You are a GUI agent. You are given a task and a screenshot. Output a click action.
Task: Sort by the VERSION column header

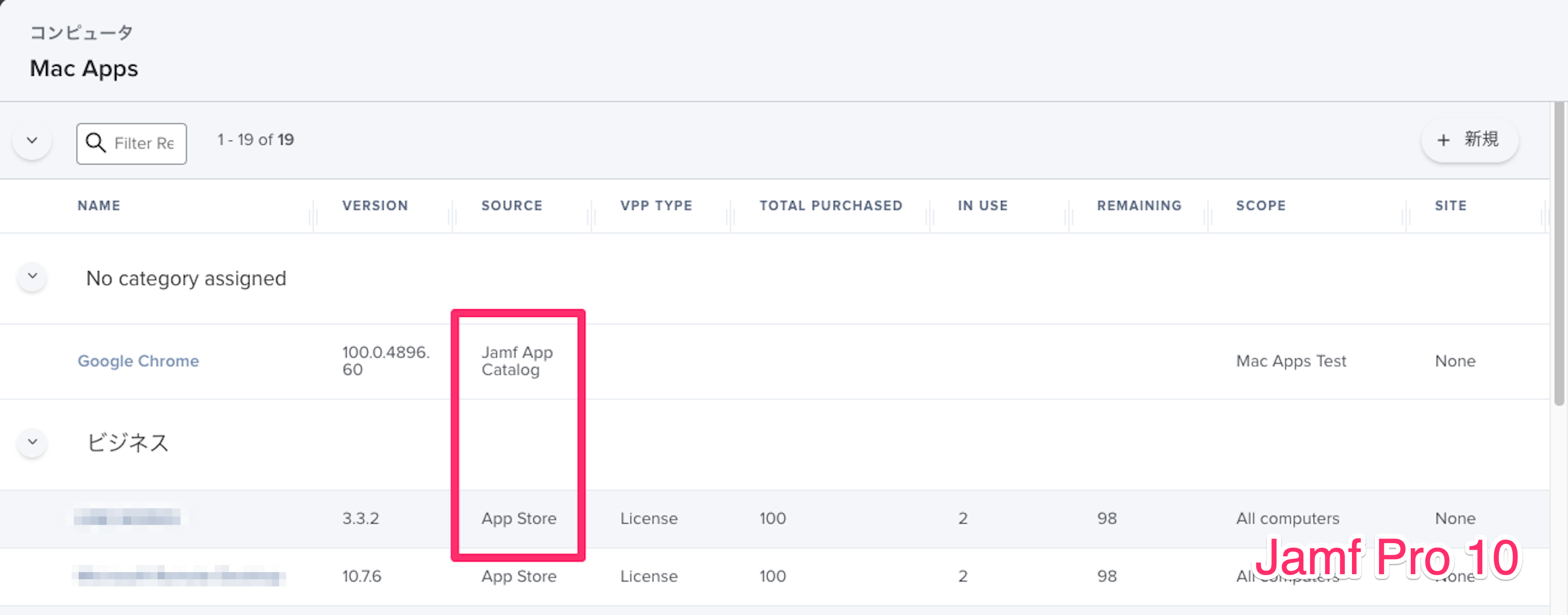(x=375, y=206)
